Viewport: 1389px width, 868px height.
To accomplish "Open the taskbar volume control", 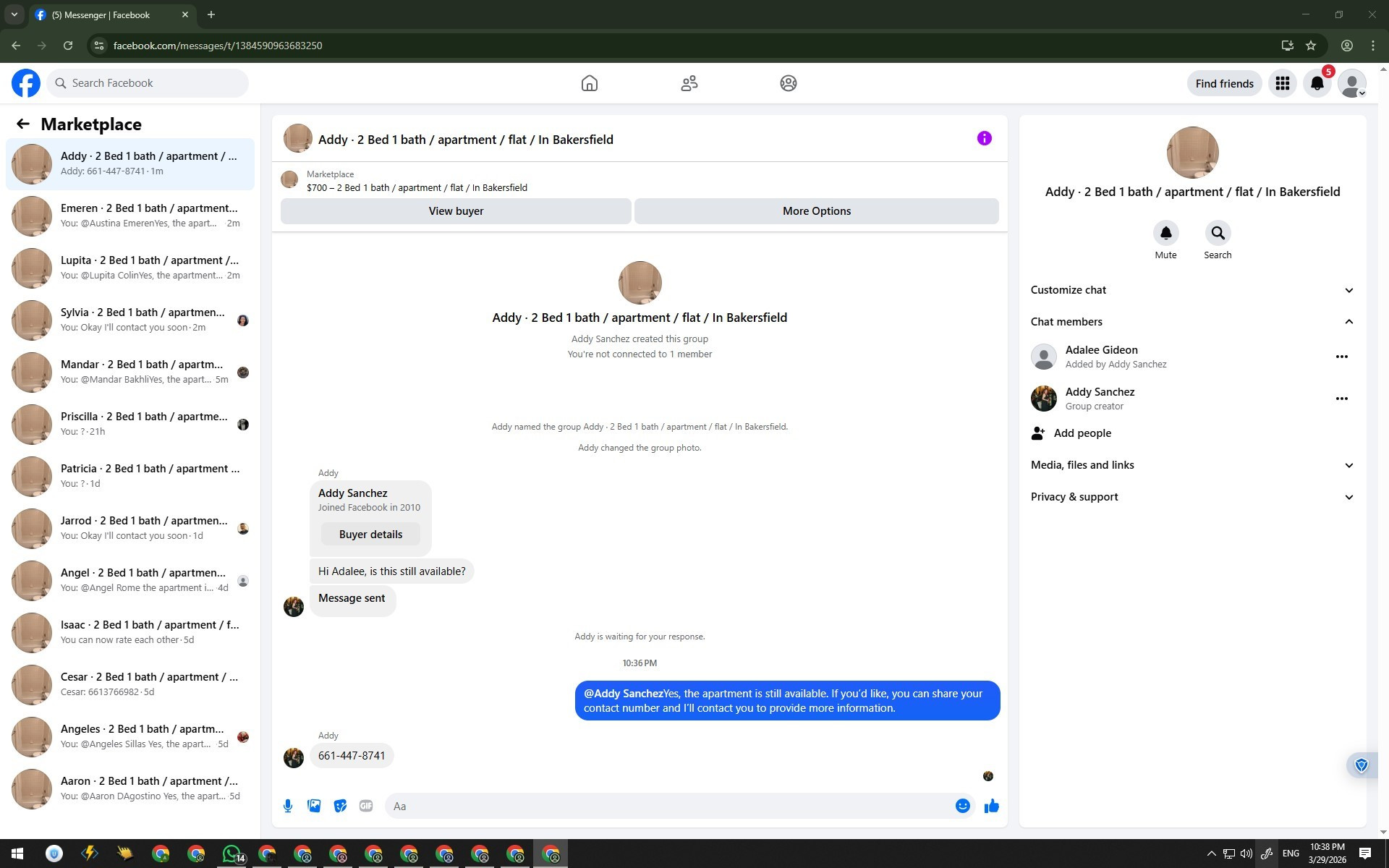I will [1246, 854].
